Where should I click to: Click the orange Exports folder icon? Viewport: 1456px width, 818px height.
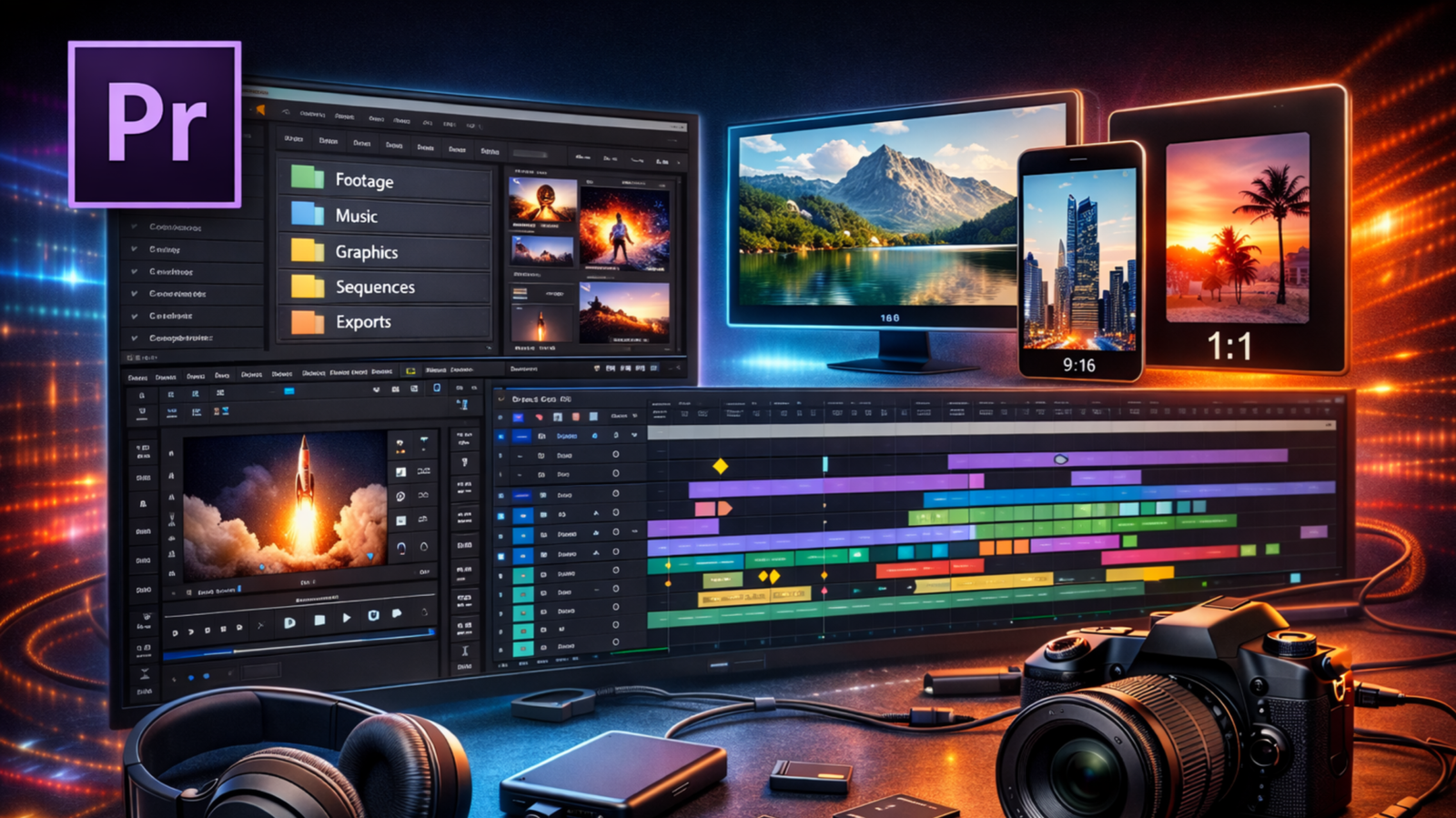[x=308, y=321]
